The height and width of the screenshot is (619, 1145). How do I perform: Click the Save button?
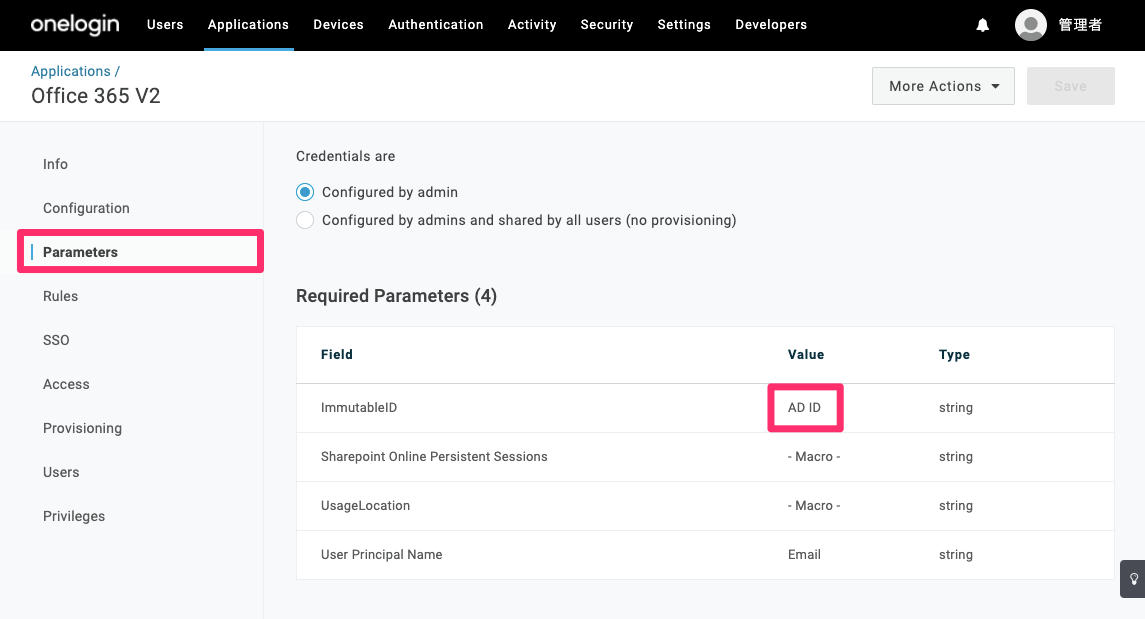point(1071,86)
